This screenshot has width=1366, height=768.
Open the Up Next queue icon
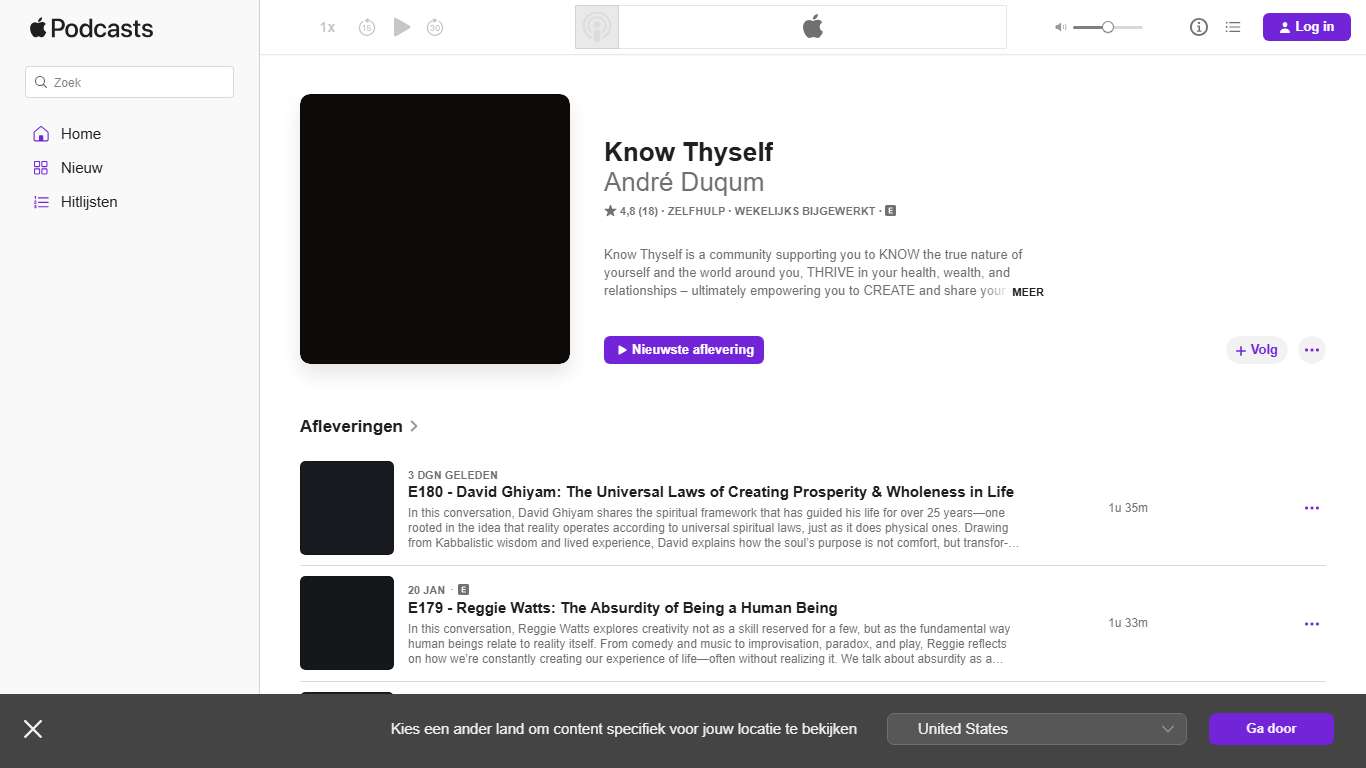coord(1233,27)
